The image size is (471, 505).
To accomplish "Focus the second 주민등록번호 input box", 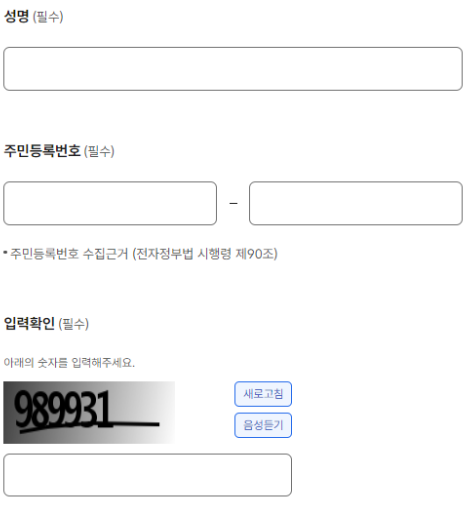I will [x=356, y=203].
